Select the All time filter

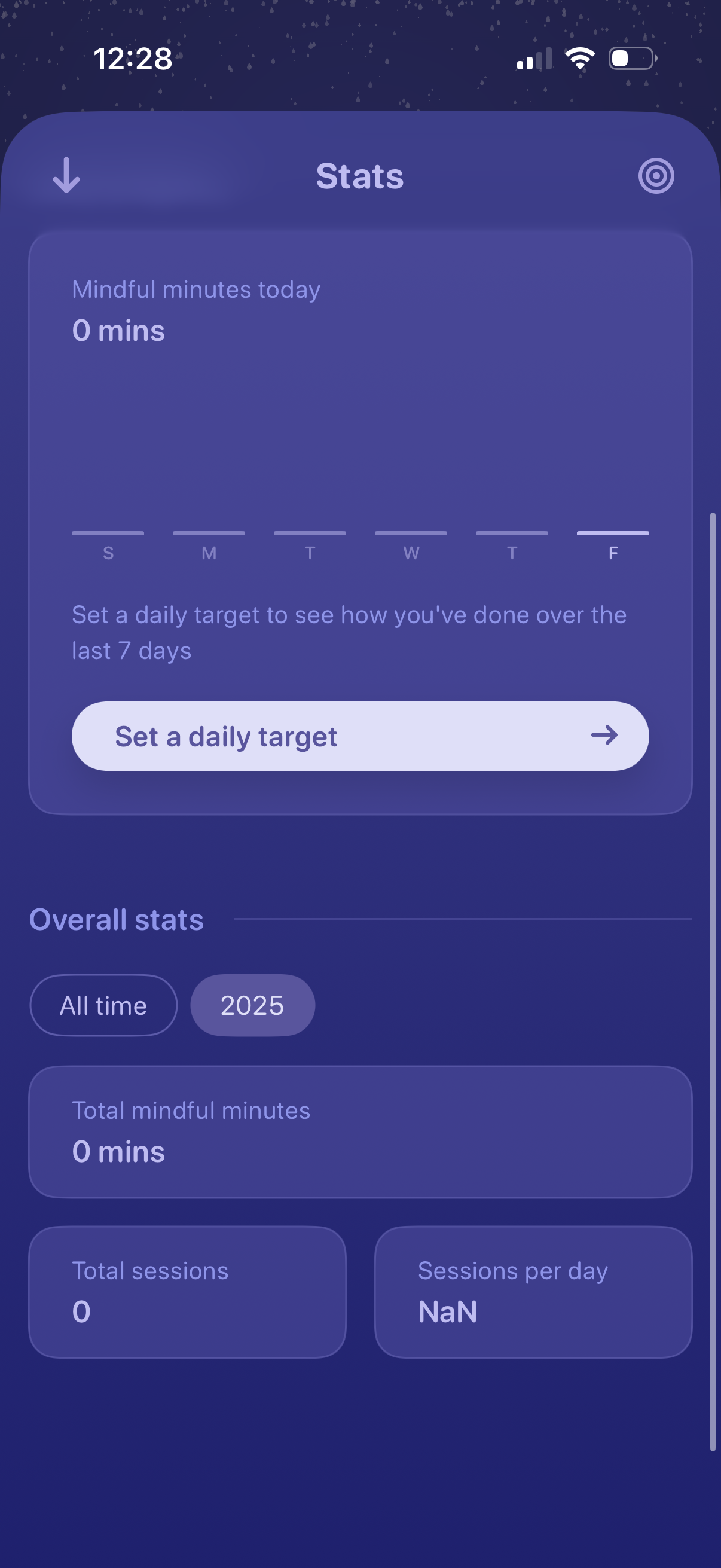click(x=103, y=1005)
